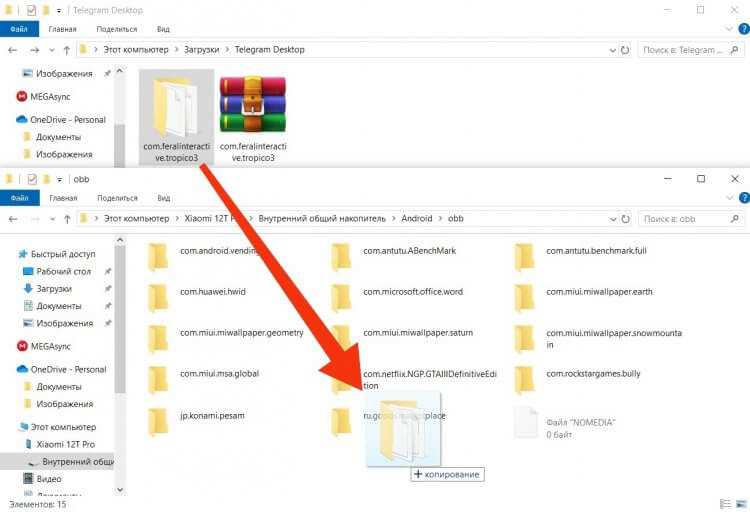Open Help in obb window
The width and height of the screenshot is (750, 512).
tap(744, 198)
